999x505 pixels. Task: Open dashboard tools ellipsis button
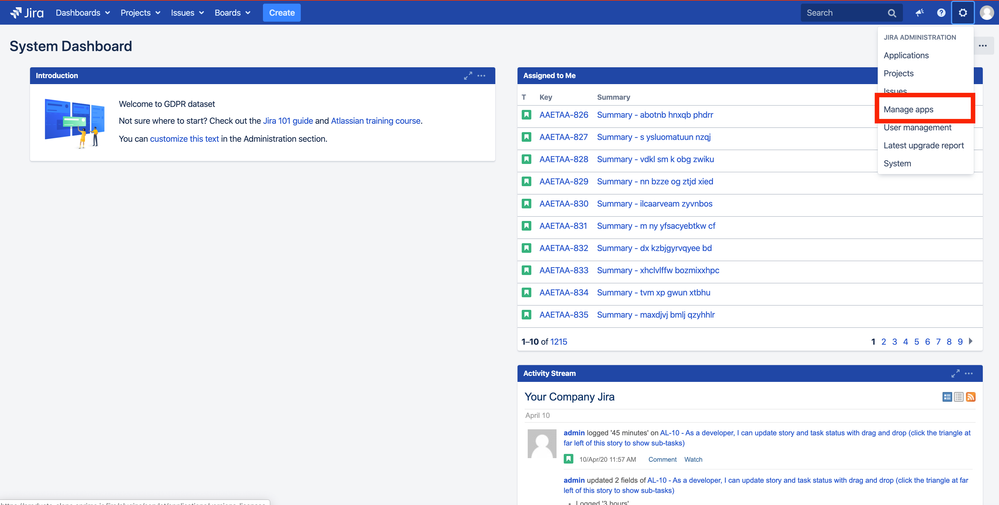point(983,46)
